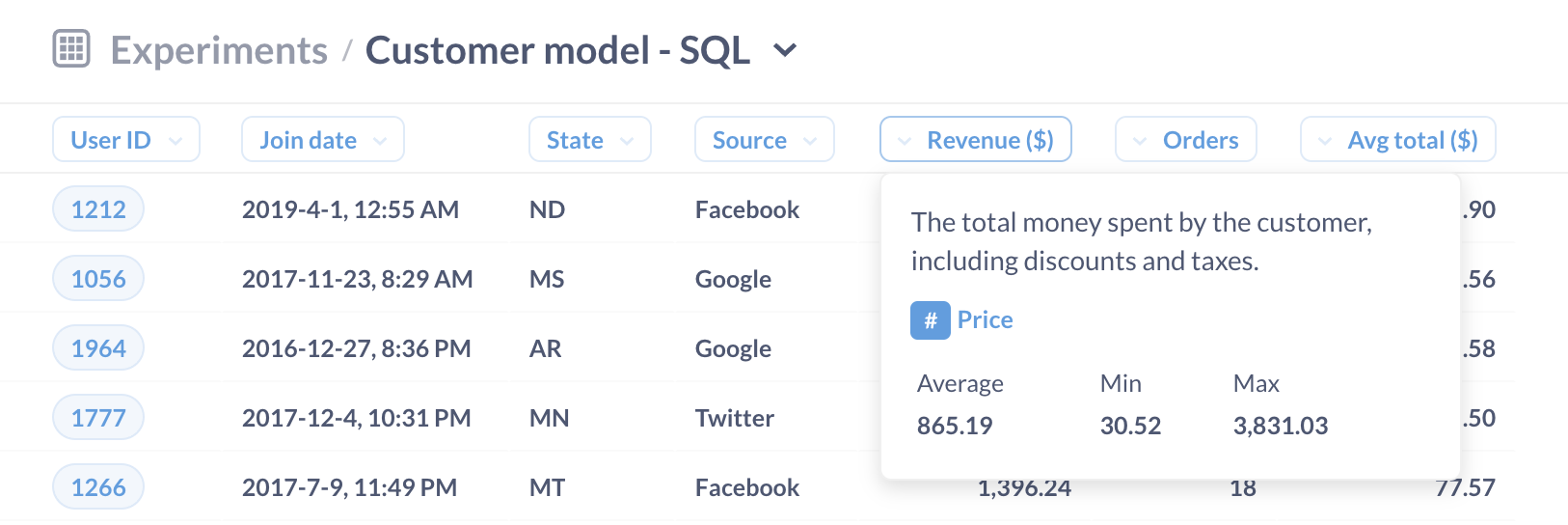This screenshot has height=525, width=1568.
Task: Click the chevron icon inside Revenue ($) header
Action: (905, 141)
